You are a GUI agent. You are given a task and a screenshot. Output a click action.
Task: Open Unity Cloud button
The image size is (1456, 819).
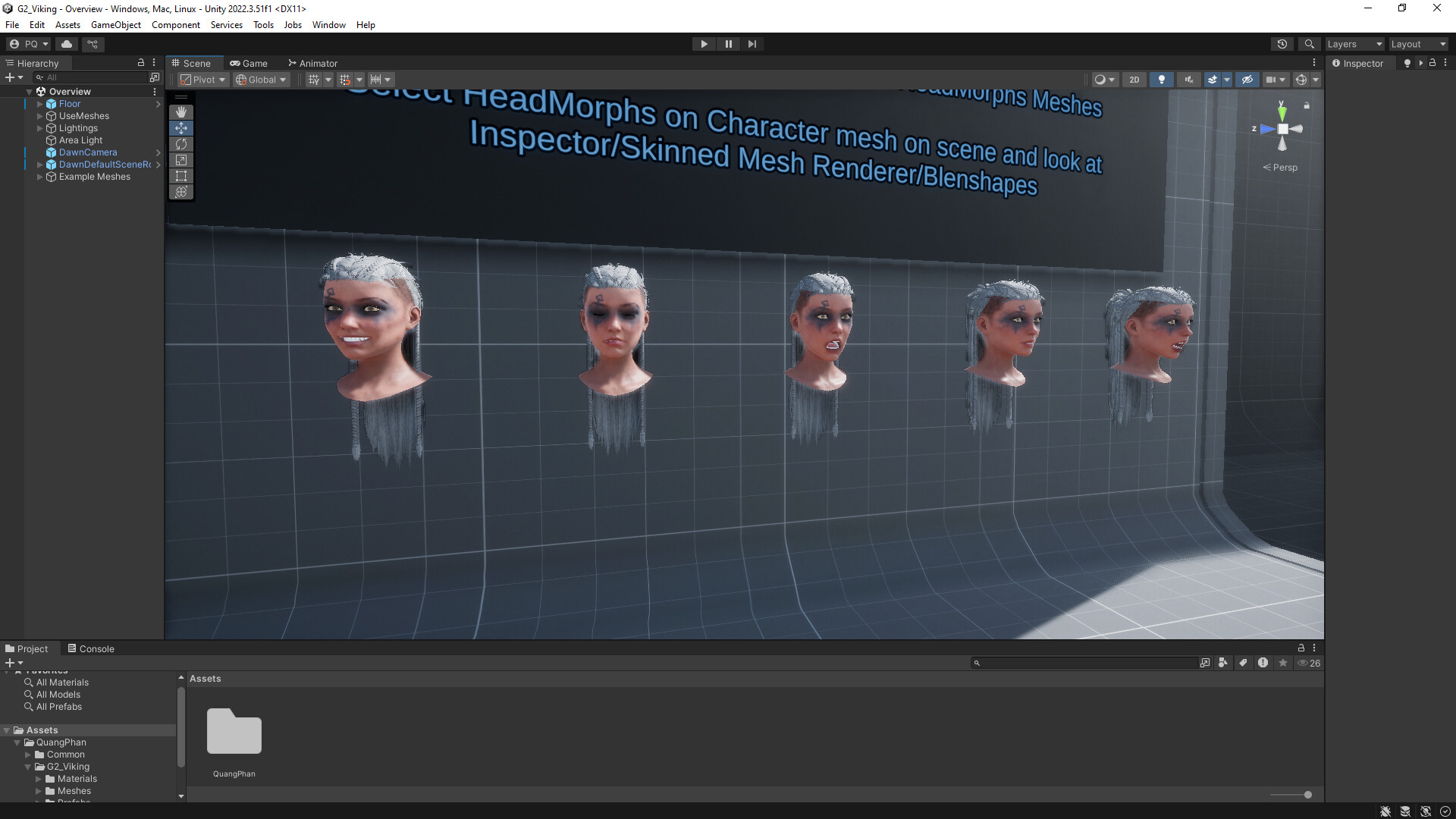click(67, 44)
